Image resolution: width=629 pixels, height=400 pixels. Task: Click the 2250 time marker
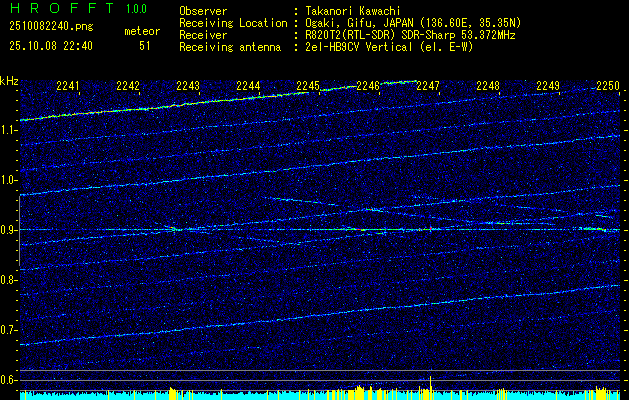click(607, 86)
